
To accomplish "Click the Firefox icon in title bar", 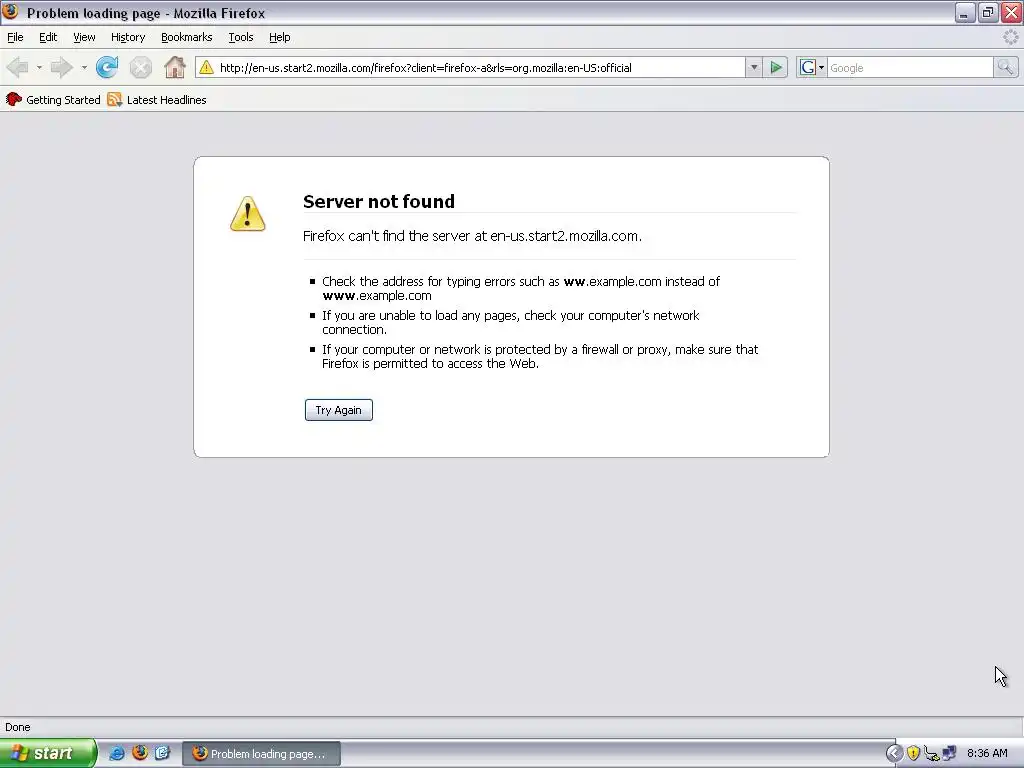I will pos(10,12).
